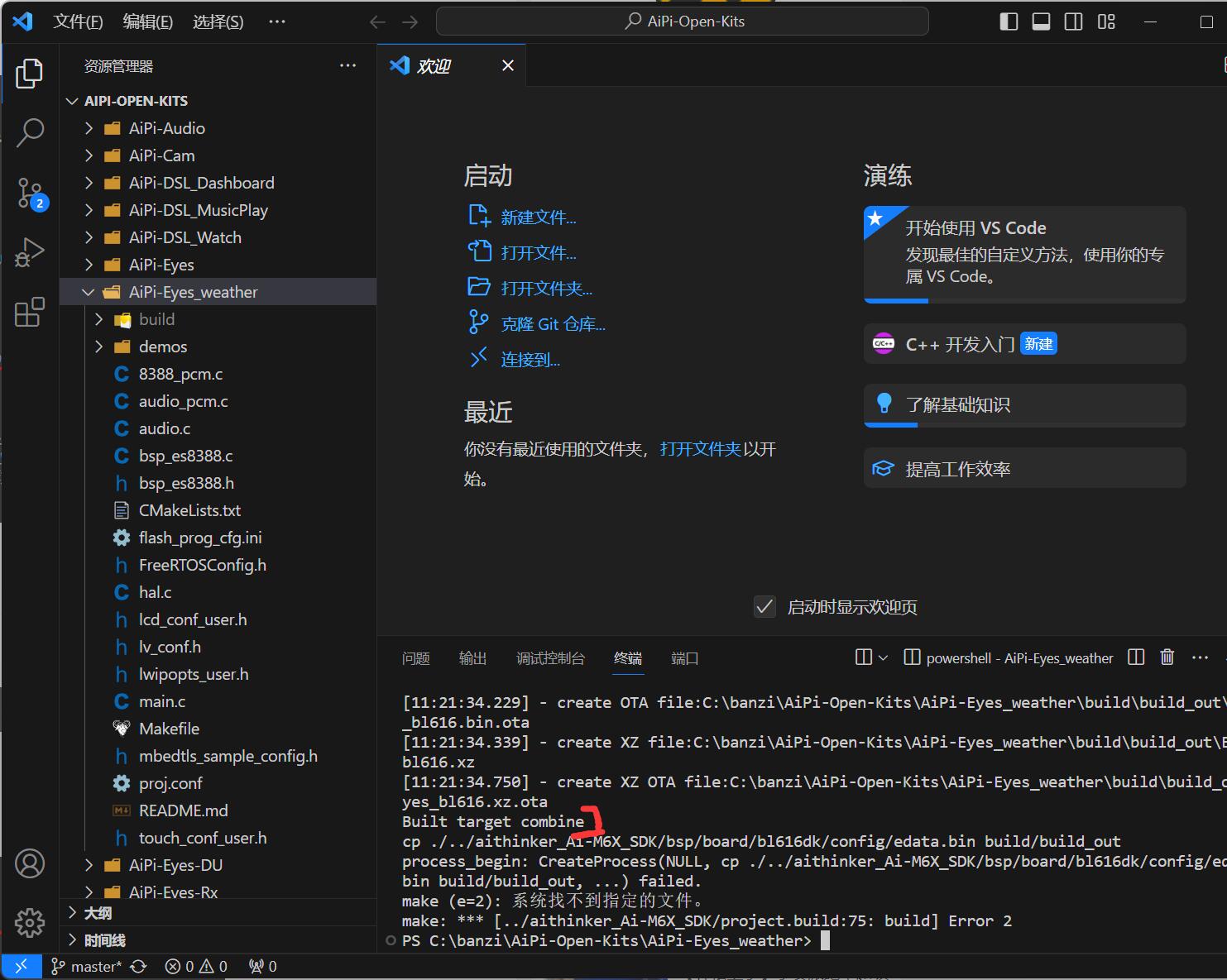Open the Makefile in the explorer
This screenshot has height=980, width=1227.
click(x=218, y=729)
